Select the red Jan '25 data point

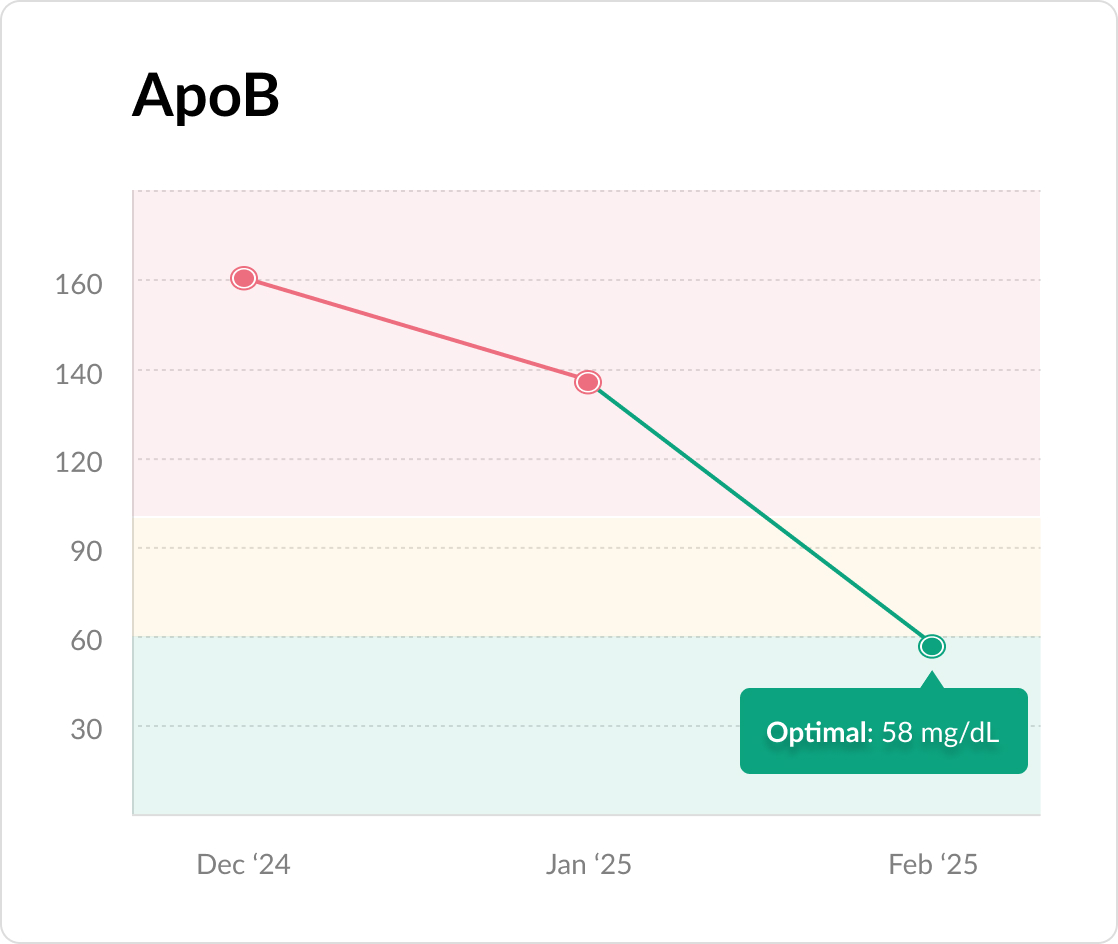(588, 382)
